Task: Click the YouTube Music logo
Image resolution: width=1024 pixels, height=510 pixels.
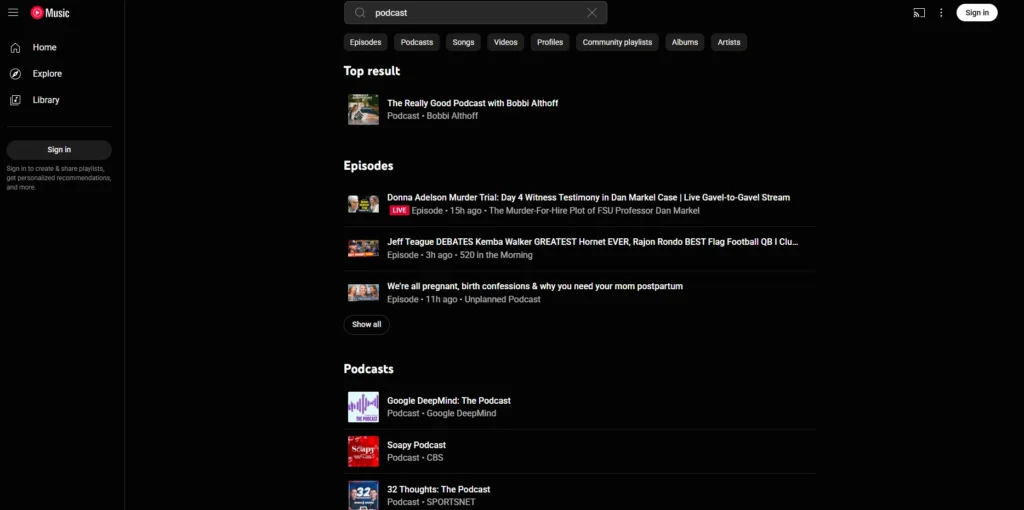Action: pyautogui.click(x=50, y=12)
